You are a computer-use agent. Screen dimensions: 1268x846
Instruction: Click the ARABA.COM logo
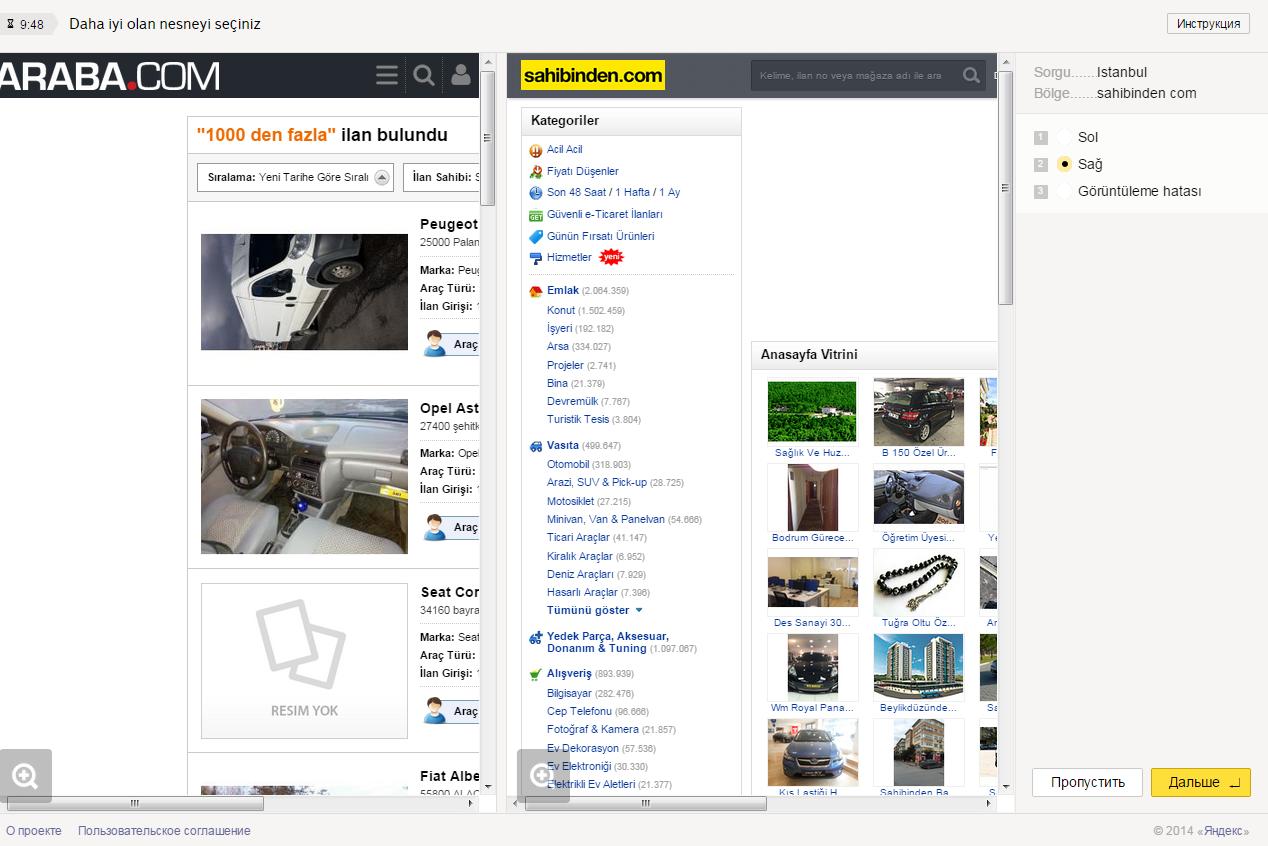click(110, 75)
